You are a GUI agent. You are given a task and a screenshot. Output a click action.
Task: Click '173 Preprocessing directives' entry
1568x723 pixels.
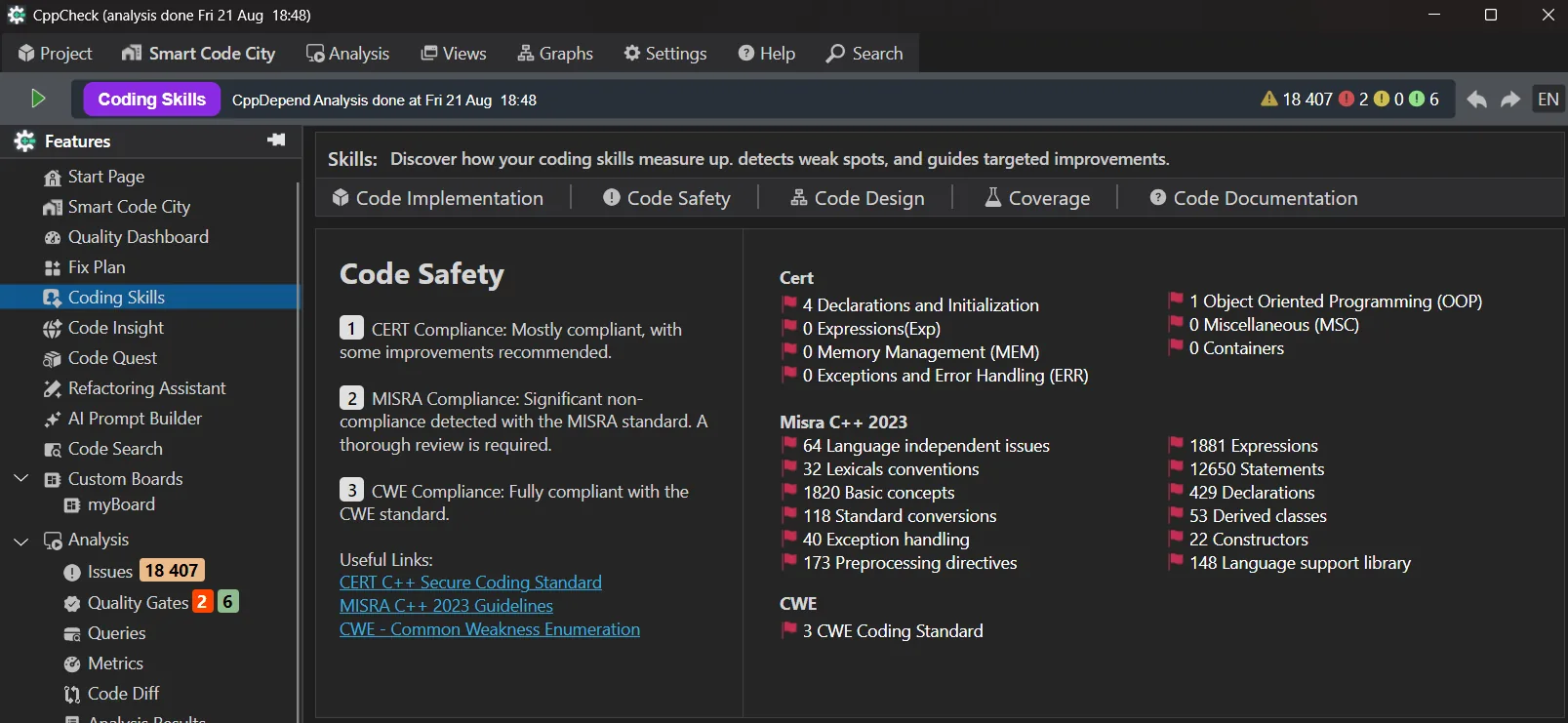pyautogui.click(x=909, y=563)
